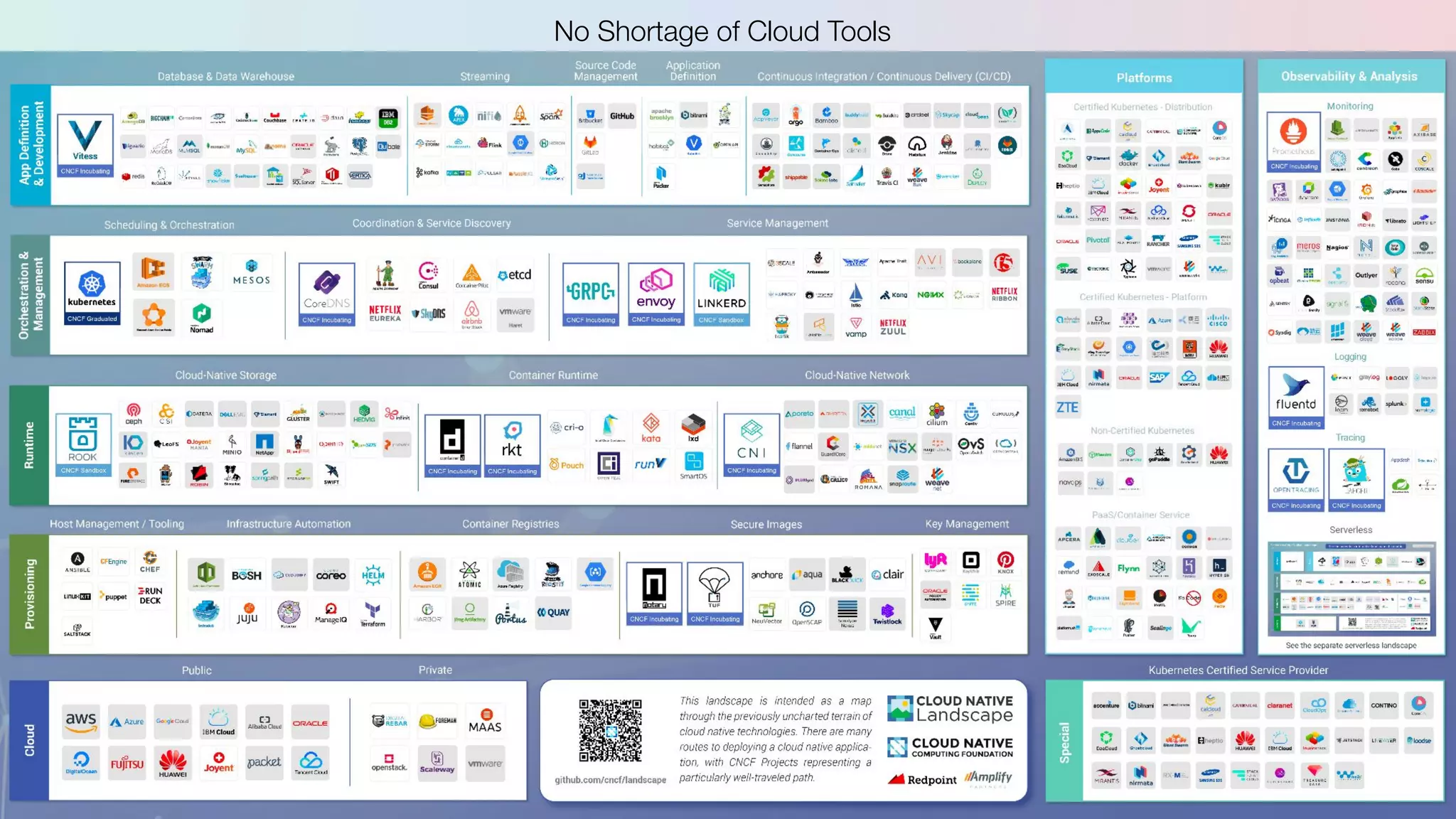Click 'See the separate serverless landscape' text

coord(1351,646)
